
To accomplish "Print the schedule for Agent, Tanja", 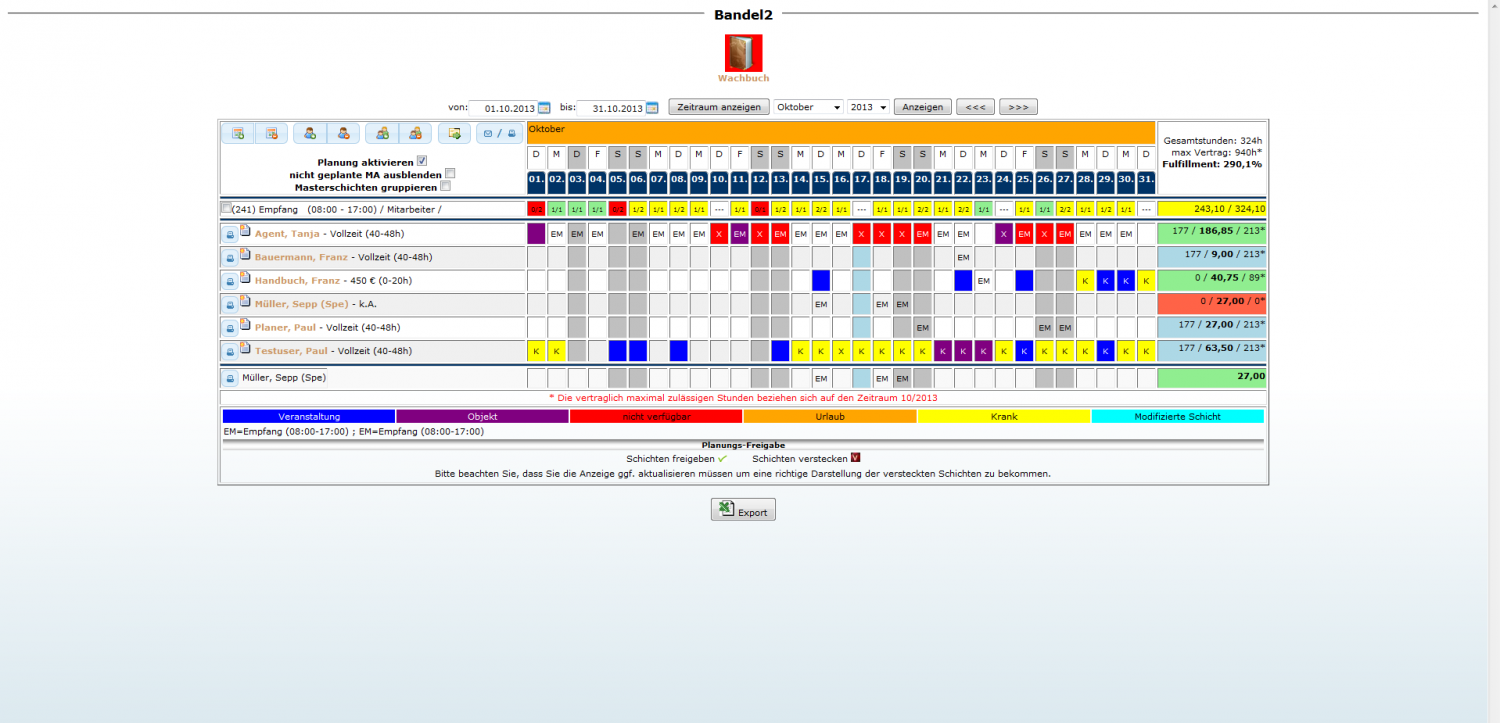I will 229,234.
